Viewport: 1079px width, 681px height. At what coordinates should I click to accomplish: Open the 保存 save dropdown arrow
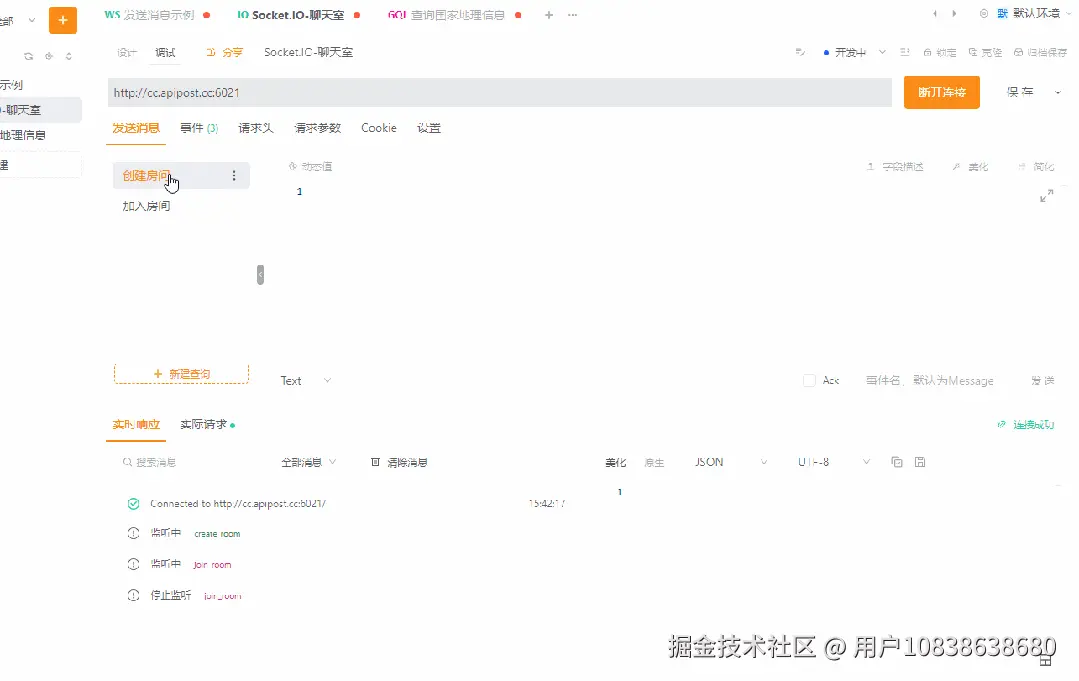[x=1058, y=92]
